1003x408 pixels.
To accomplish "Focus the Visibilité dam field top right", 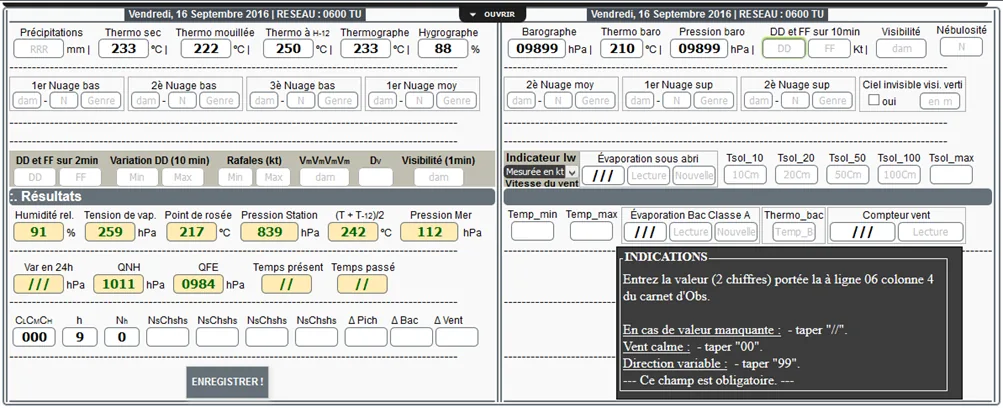I will pyautogui.click(x=901, y=49).
